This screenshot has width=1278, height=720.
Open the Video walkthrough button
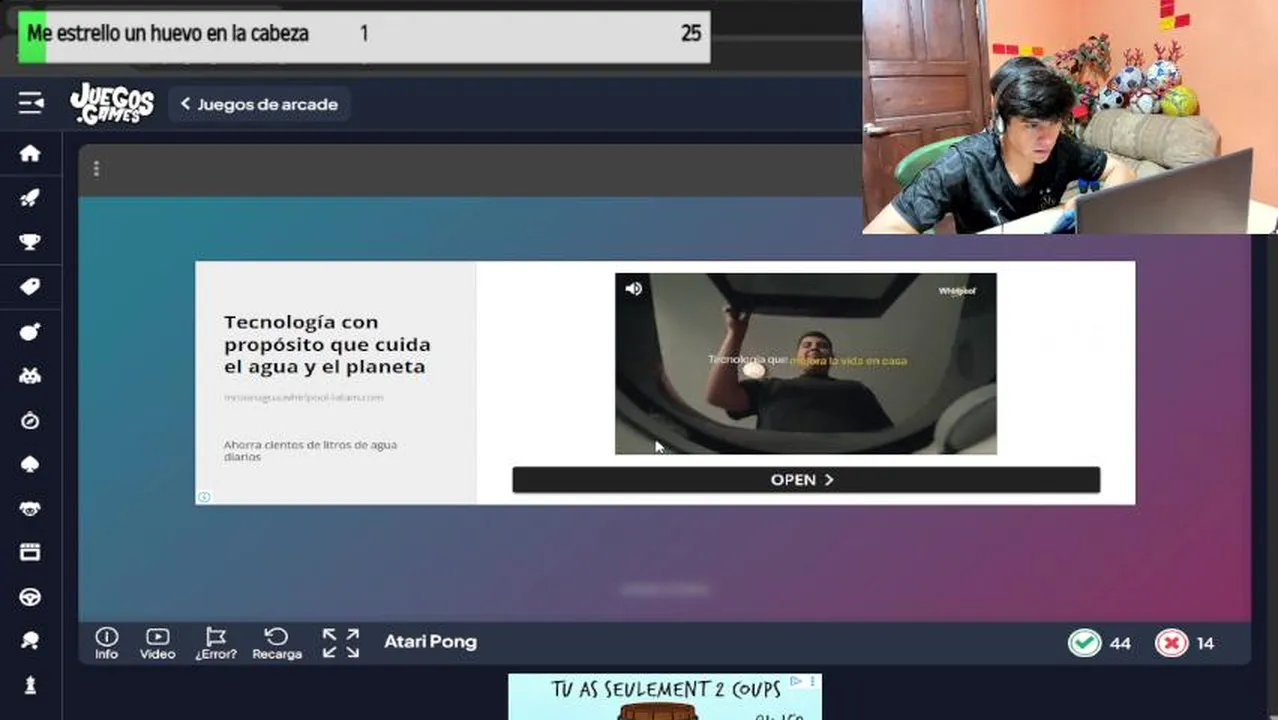157,643
